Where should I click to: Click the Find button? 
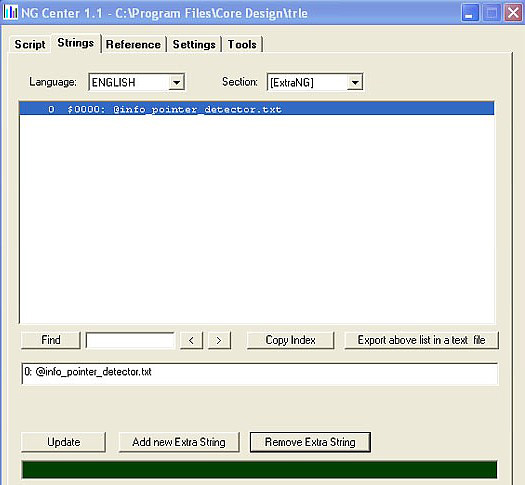[x=51, y=340]
